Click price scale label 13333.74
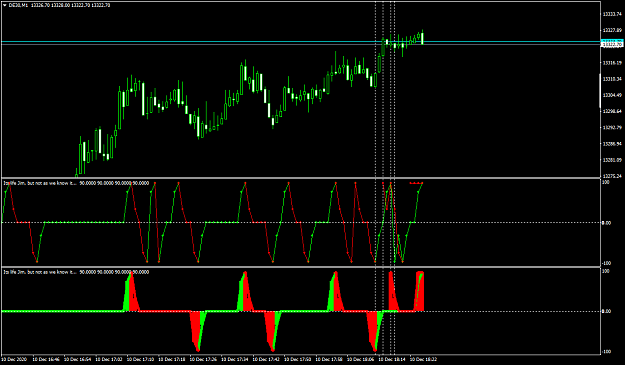 612,14
